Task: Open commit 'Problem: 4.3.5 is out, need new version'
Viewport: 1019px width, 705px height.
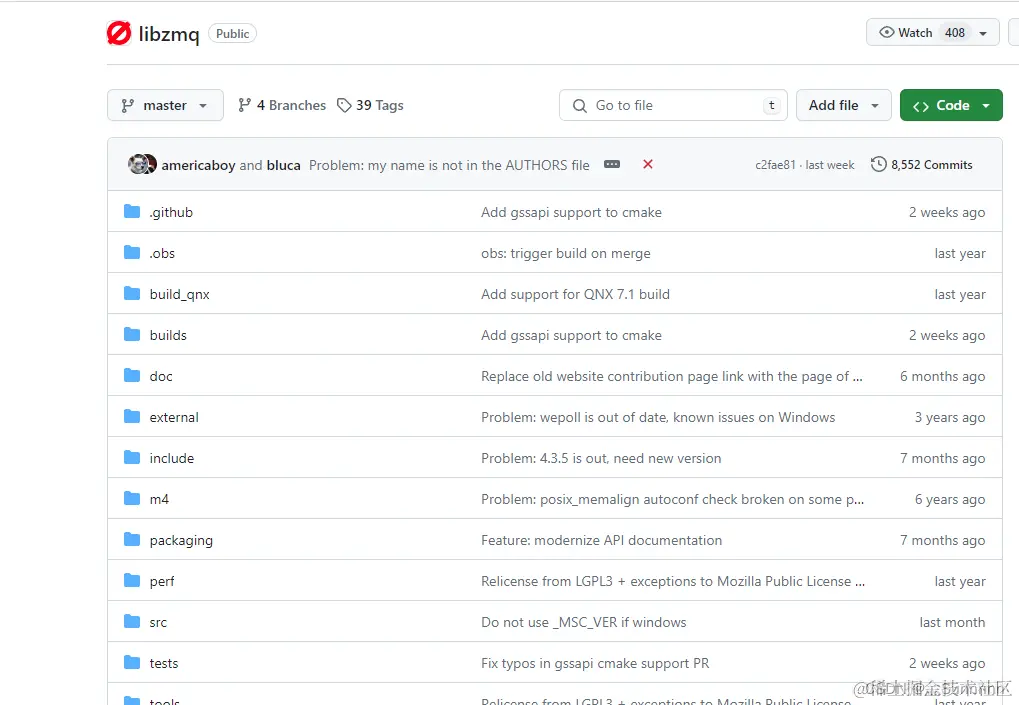Action: pos(601,458)
